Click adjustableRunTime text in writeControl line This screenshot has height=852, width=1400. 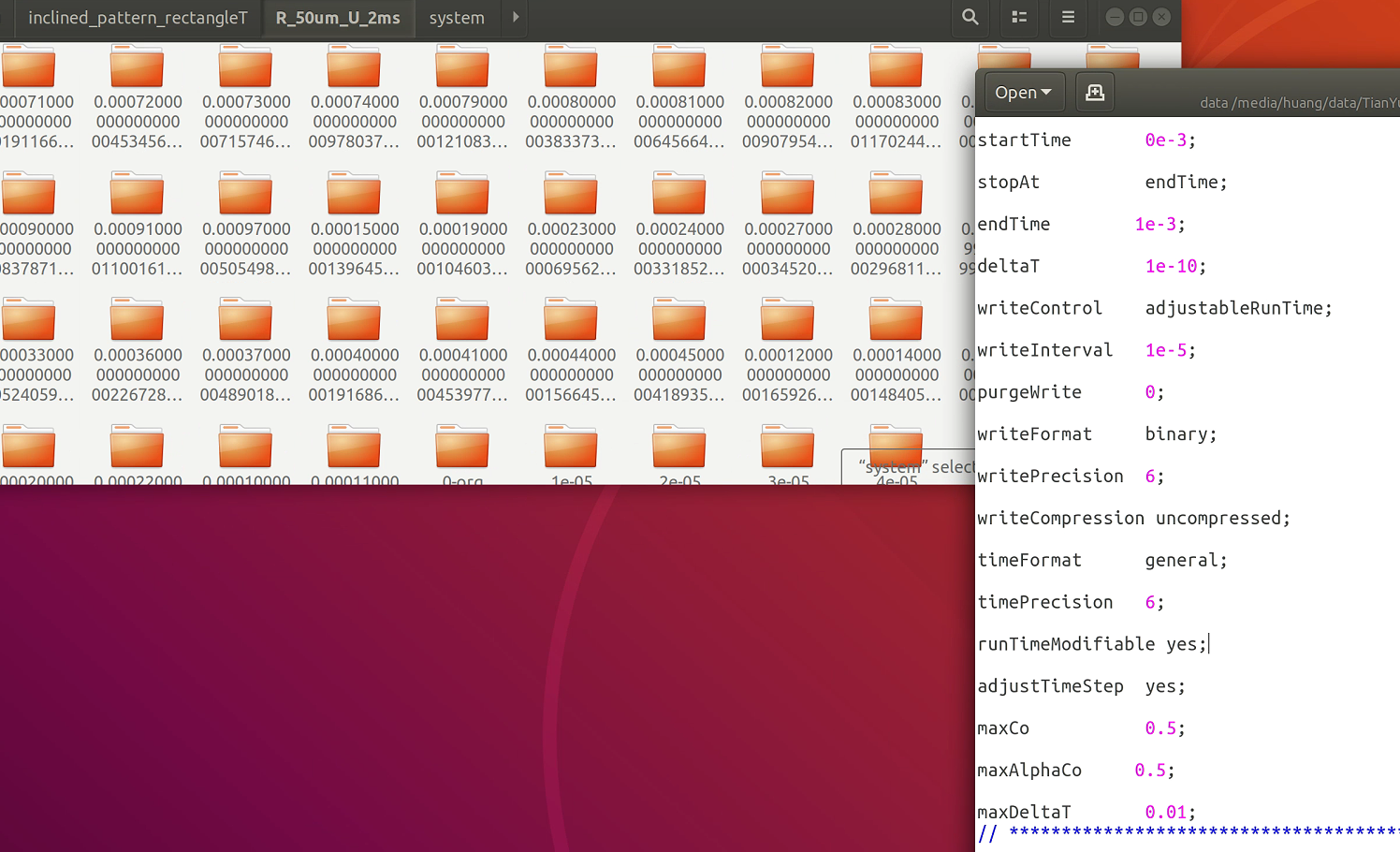[x=1233, y=308]
